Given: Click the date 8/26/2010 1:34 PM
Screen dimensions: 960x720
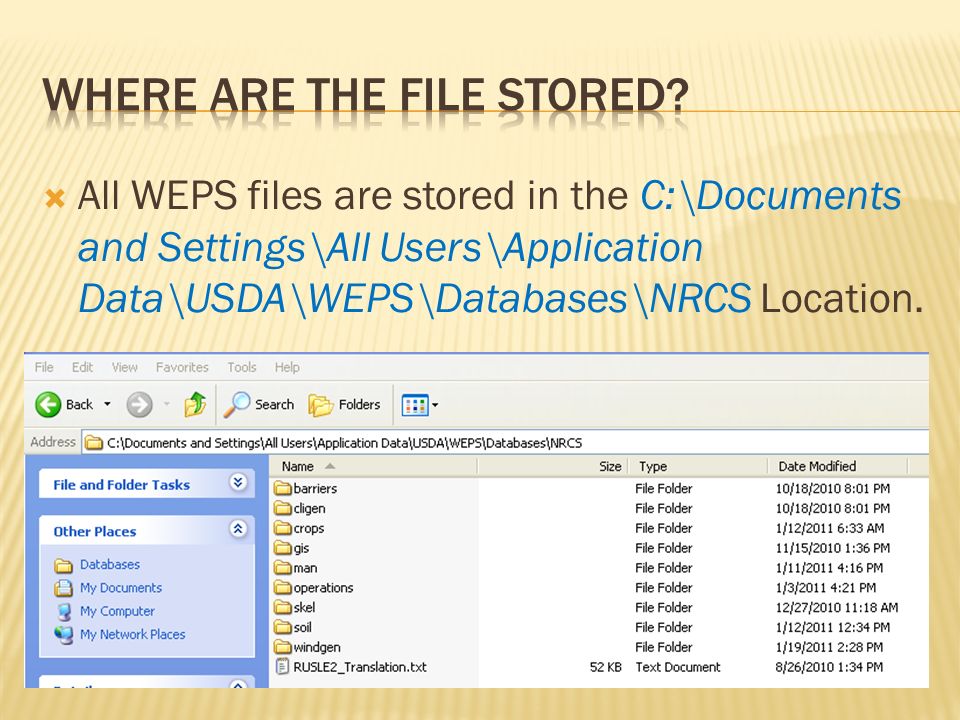Looking at the screenshot, I should pyautogui.click(x=829, y=667).
